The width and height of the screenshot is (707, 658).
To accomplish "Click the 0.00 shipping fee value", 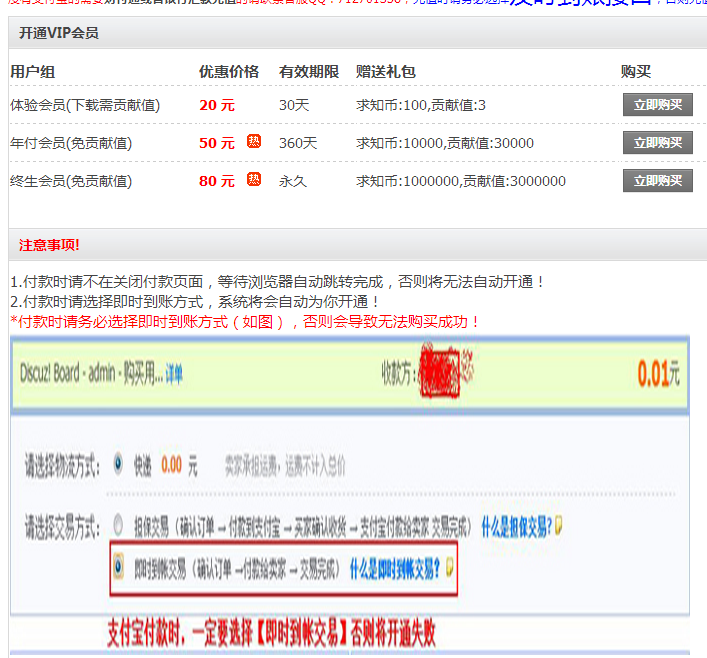I will point(172,465).
